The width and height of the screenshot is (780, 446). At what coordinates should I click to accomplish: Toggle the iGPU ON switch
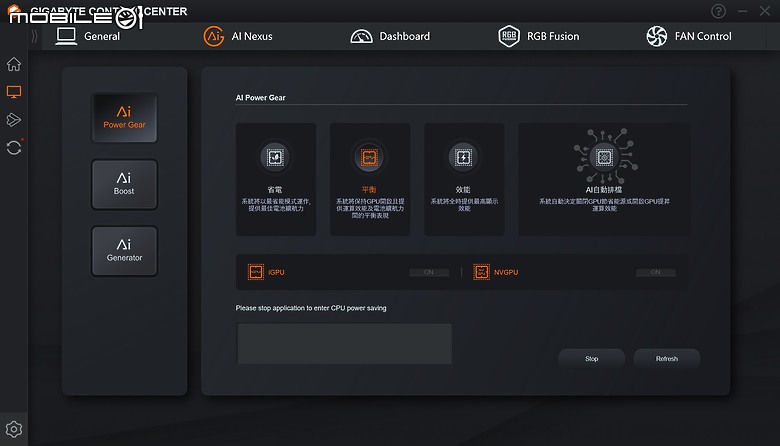pyautogui.click(x=429, y=272)
